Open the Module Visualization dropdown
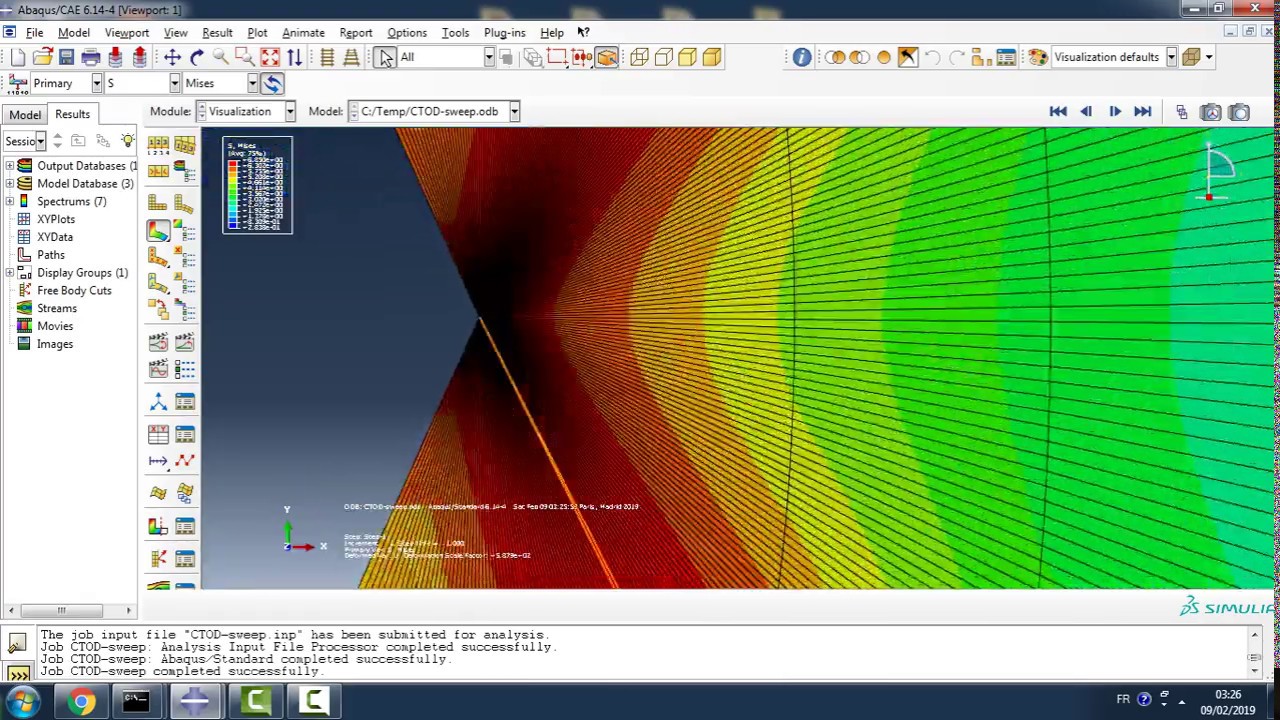The height and width of the screenshot is (720, 1280). point(289,112)
